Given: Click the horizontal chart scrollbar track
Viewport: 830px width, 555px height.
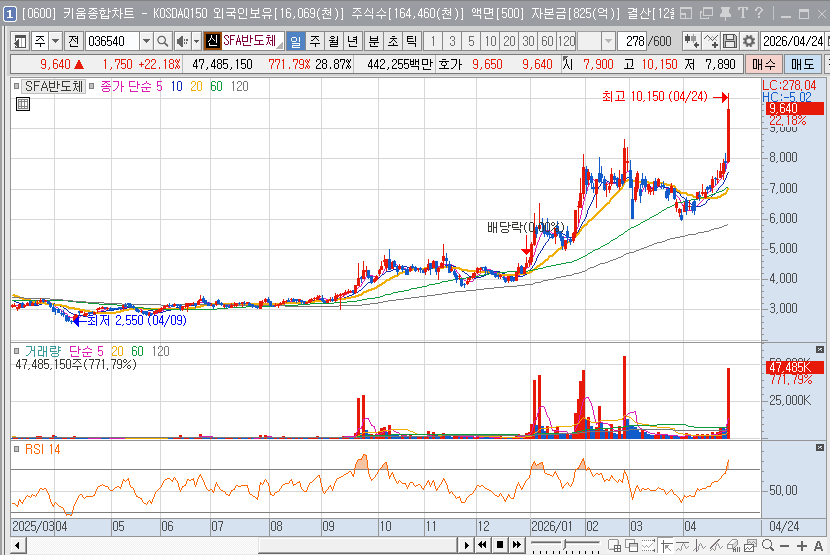Looking at the screenshot, I should 241,545.
